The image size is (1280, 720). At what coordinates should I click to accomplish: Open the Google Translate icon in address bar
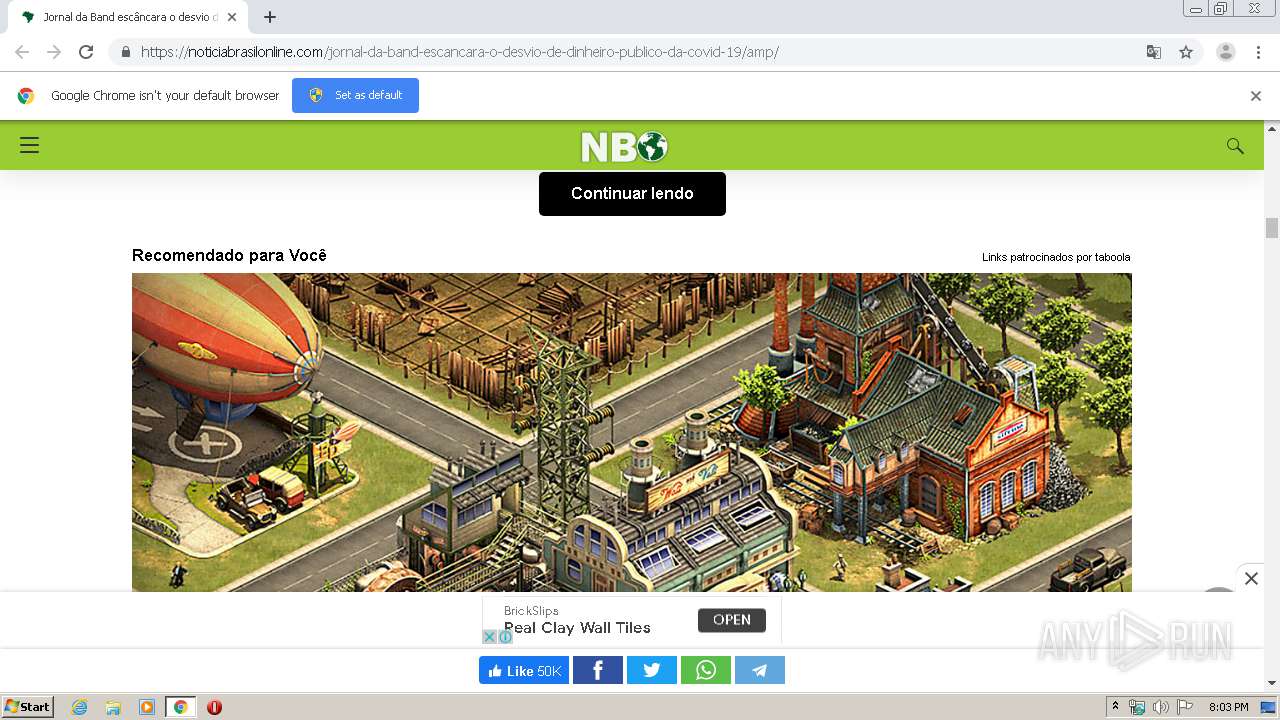click(x=1153, y=52)
